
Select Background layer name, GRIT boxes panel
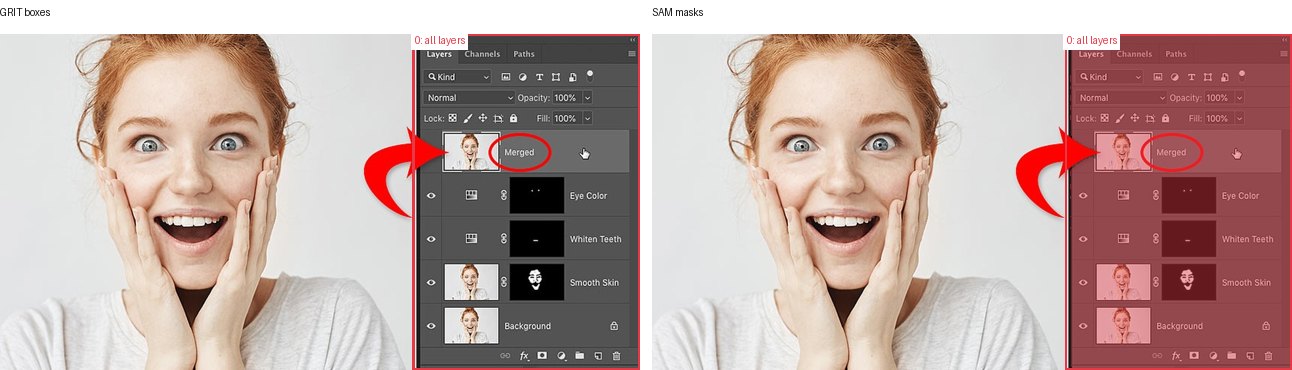click(x=527, y=326)
